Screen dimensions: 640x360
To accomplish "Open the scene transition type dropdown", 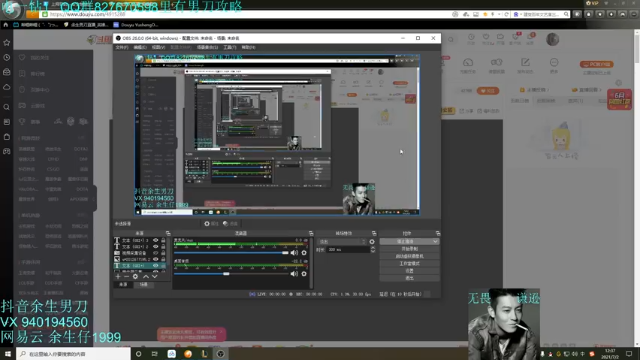I will (x=342, y=242).
